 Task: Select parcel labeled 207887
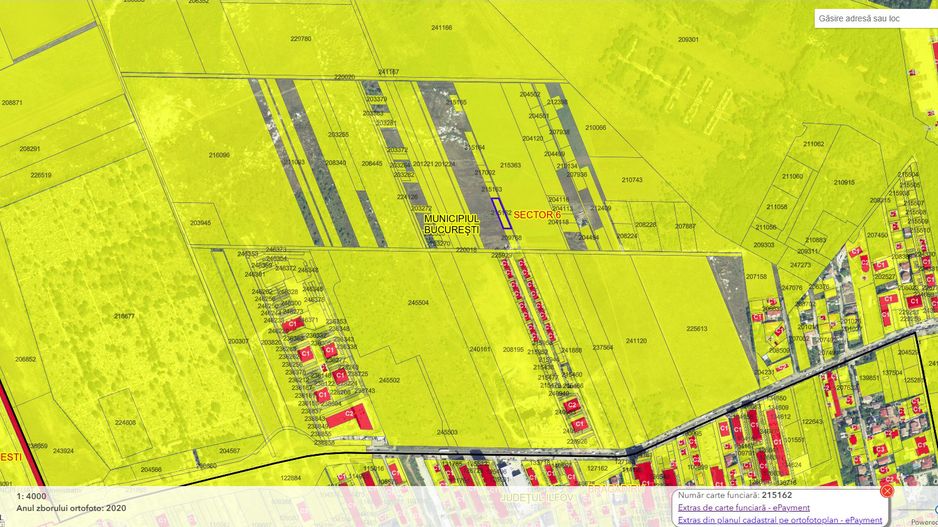pos(686,227)
